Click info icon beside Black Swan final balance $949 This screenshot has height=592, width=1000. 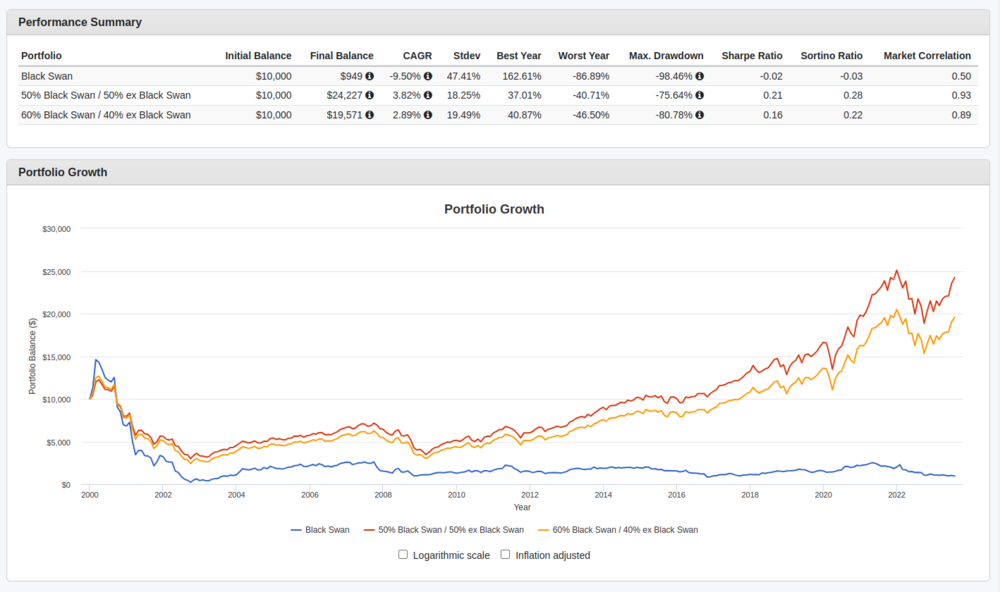[369, 76]
